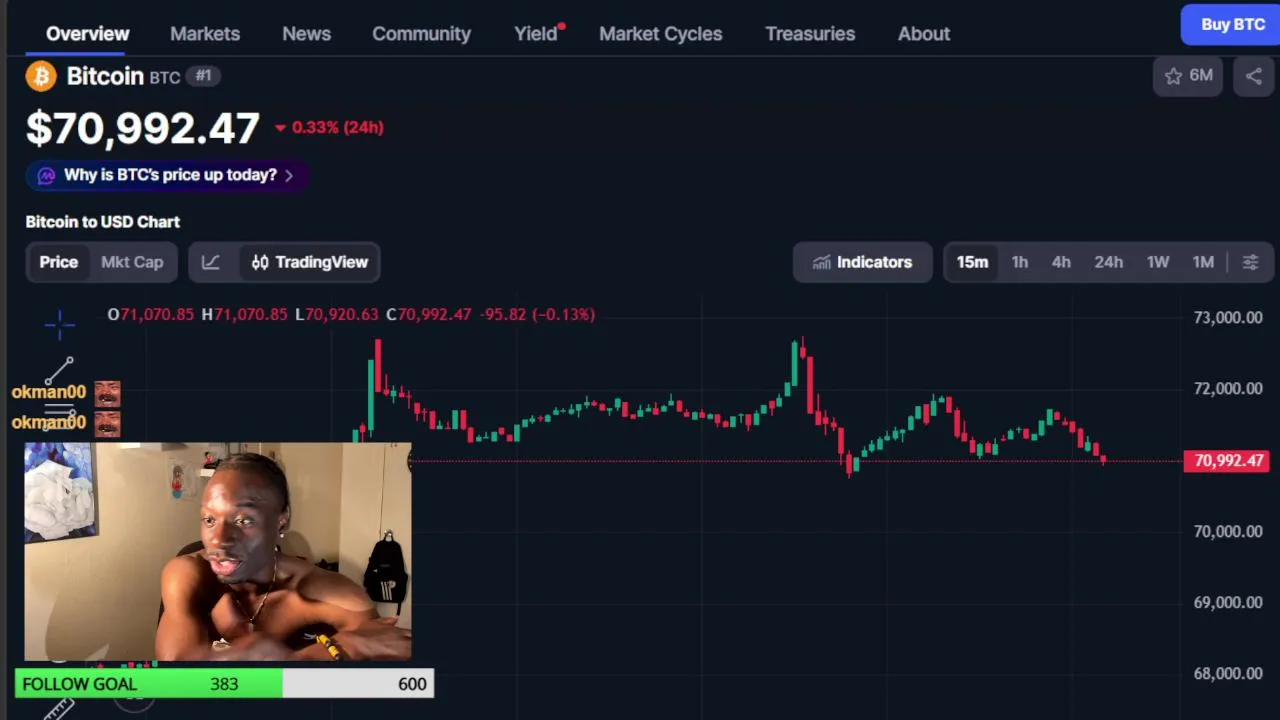Open the News tab
This screenshot has height=720, width=1280.
pos(306,33)
